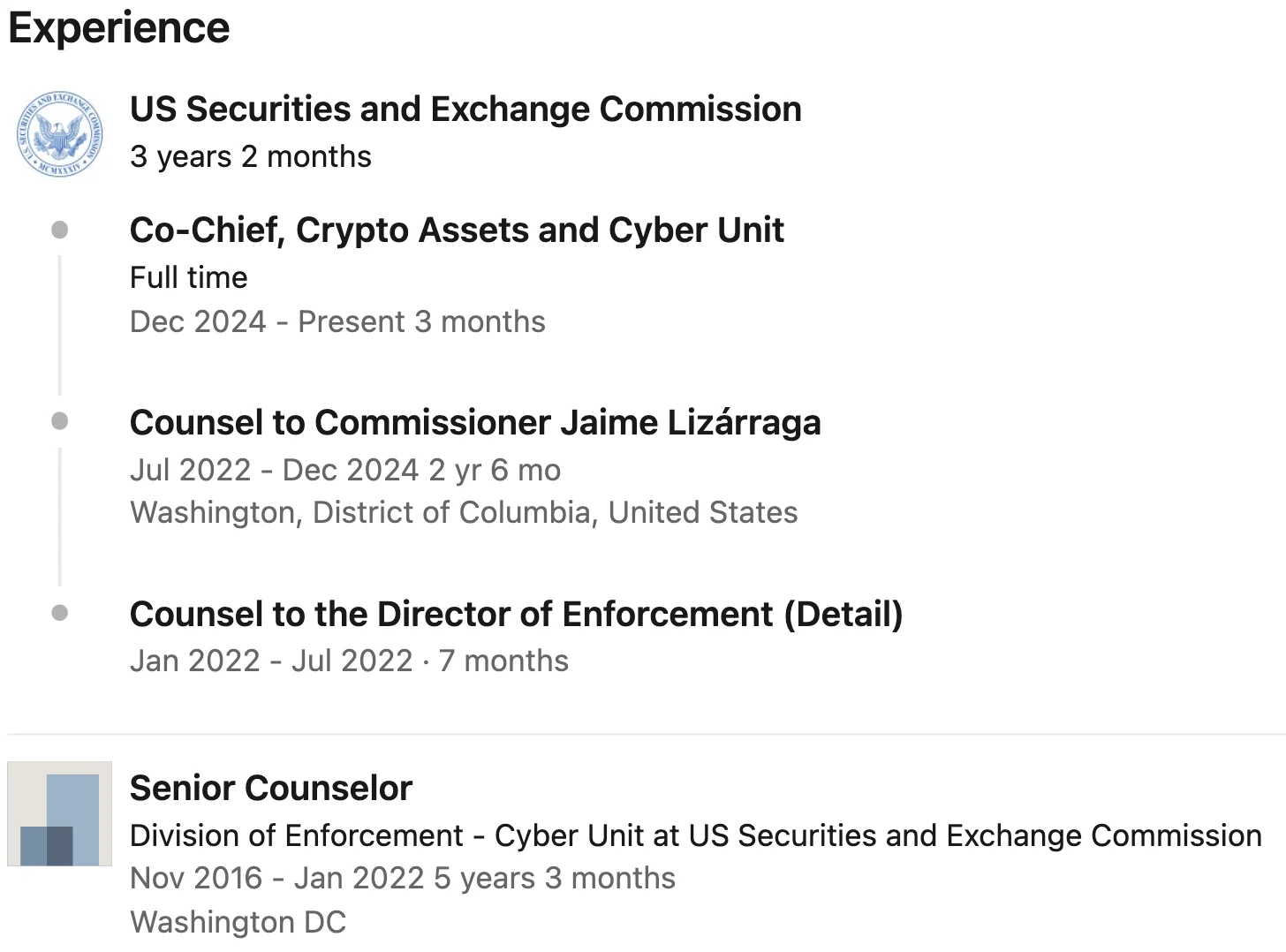Click the Washington DC location text
The height and width of the screenshot is (952, 1286).
coord(238,922)
